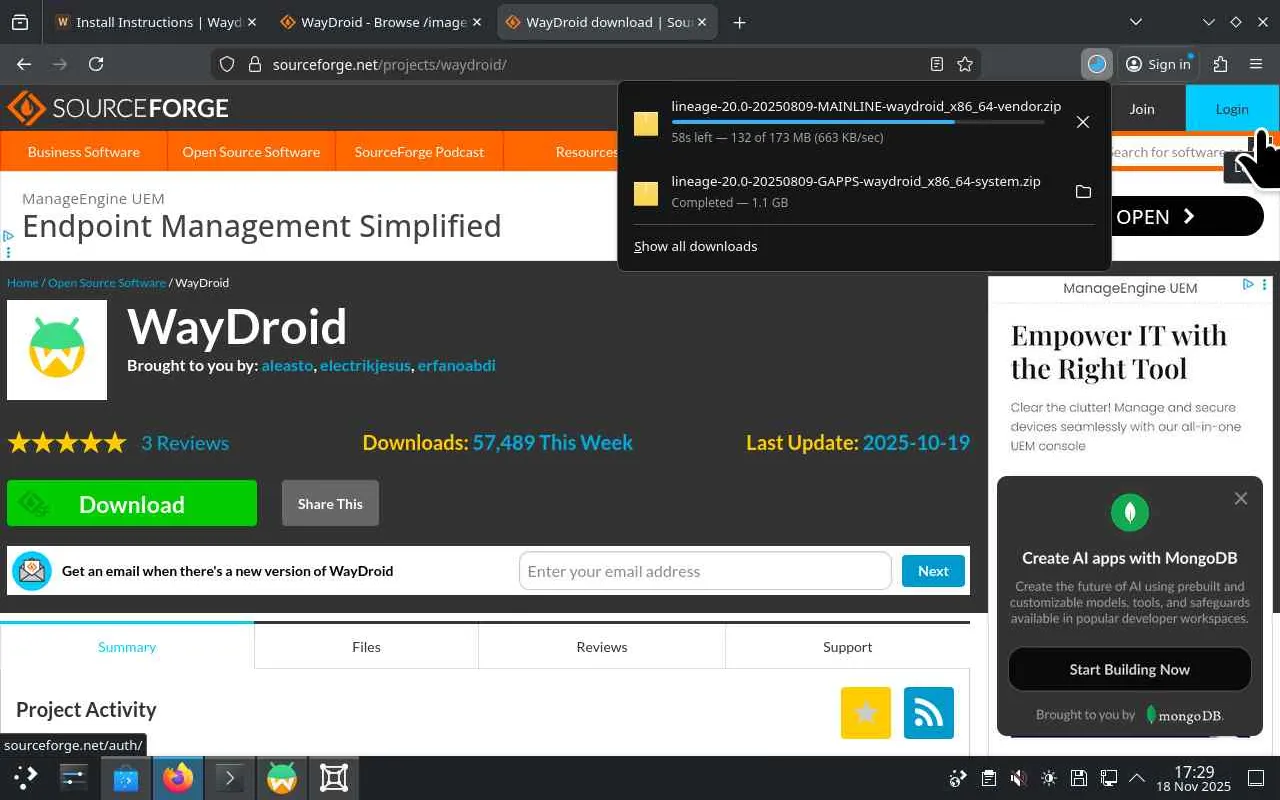Open contributor electrikjesus's profile

point(365,365)
